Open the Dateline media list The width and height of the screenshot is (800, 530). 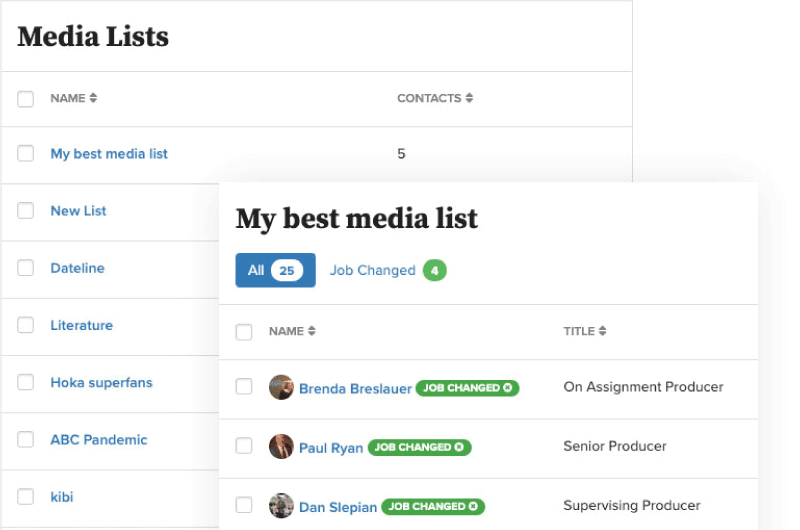78,268
